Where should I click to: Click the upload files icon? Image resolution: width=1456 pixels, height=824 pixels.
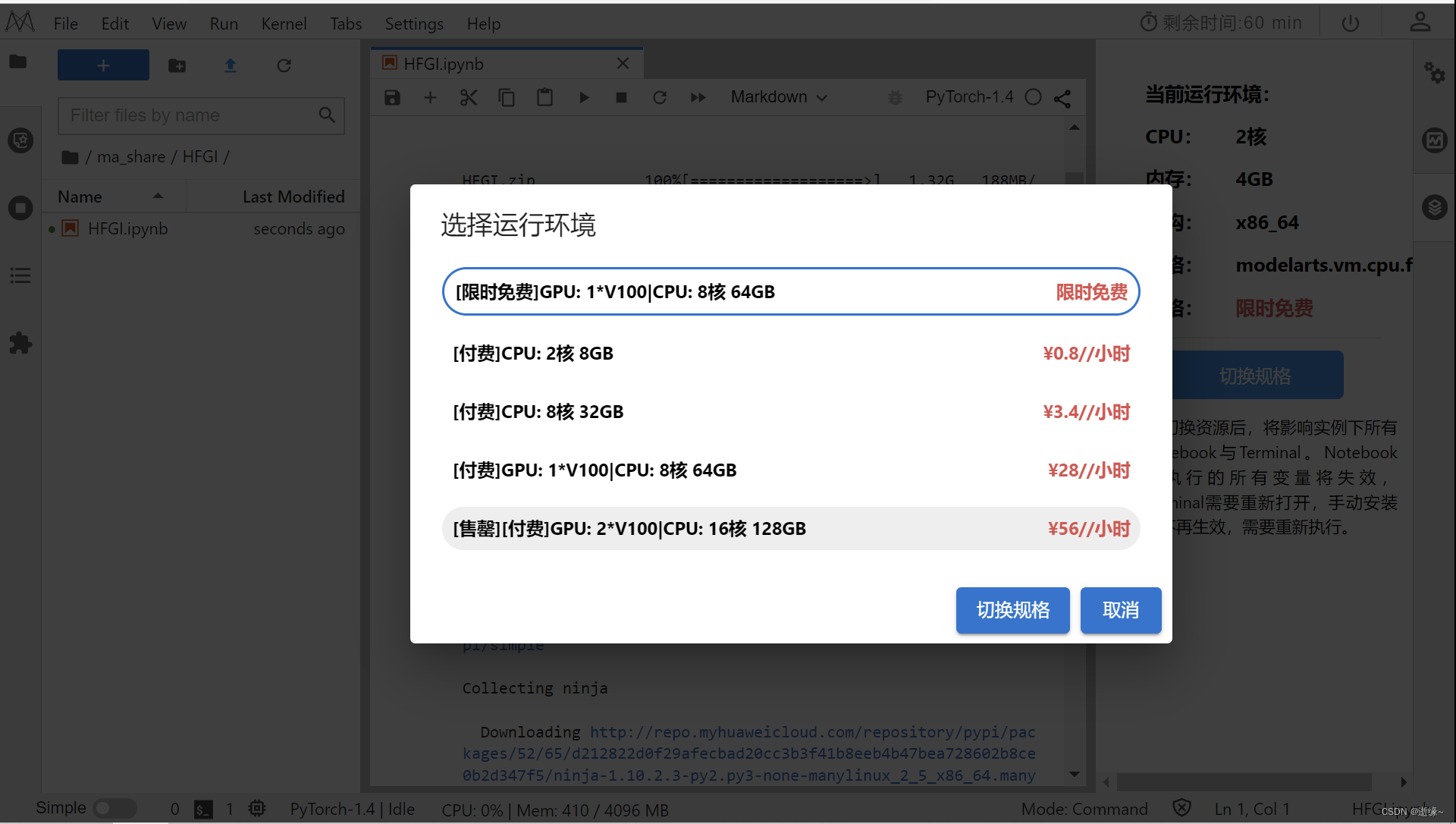tap(231, 66)
